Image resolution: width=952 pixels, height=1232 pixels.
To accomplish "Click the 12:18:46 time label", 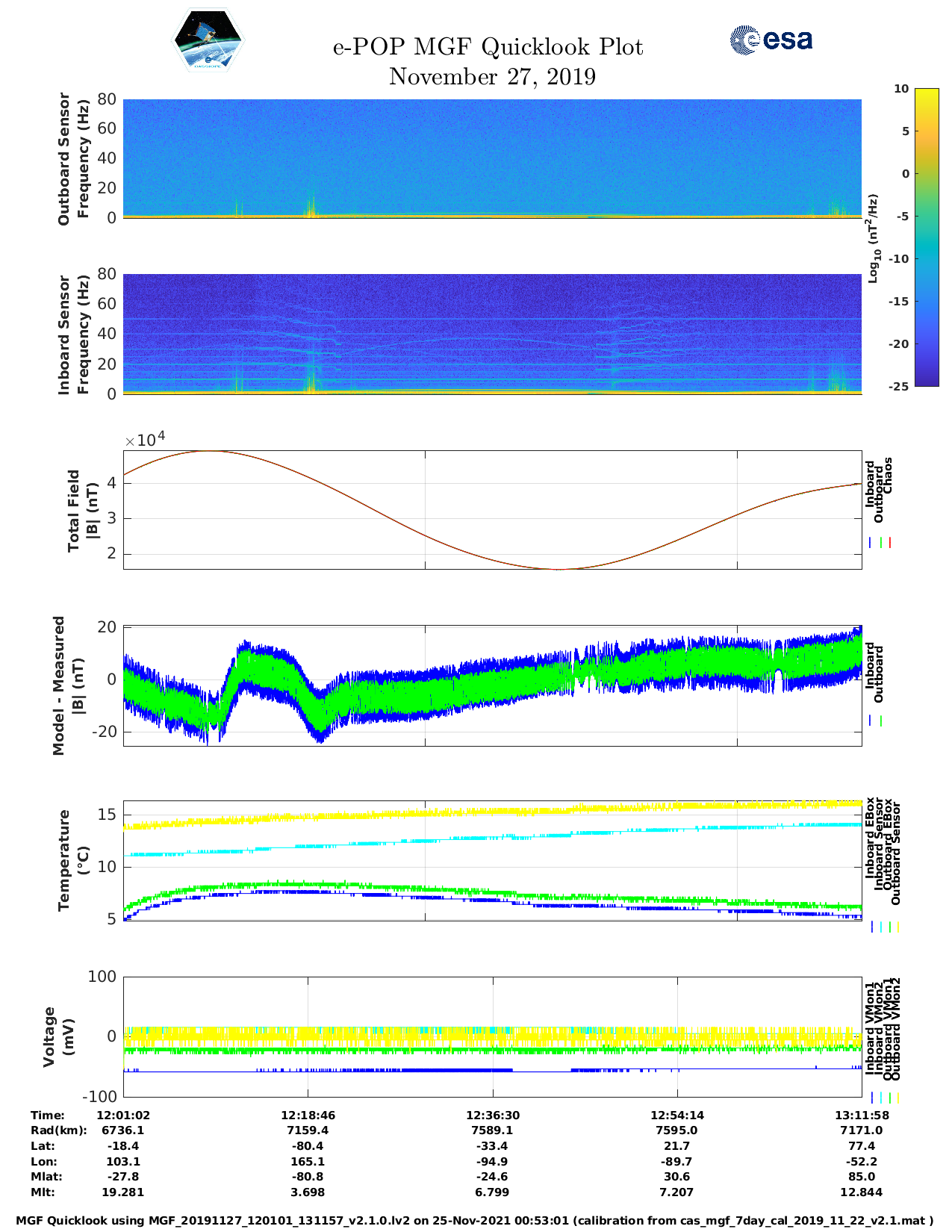I will pyautogui.click(x=308, y=1115).
